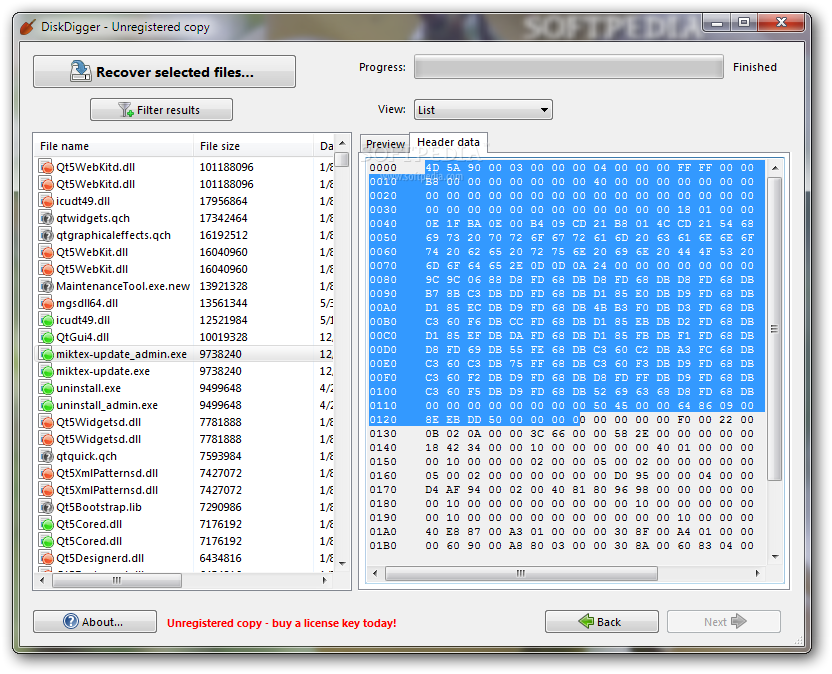Click the DiskDigger shovel icon in title bar

tap(28, 27)
